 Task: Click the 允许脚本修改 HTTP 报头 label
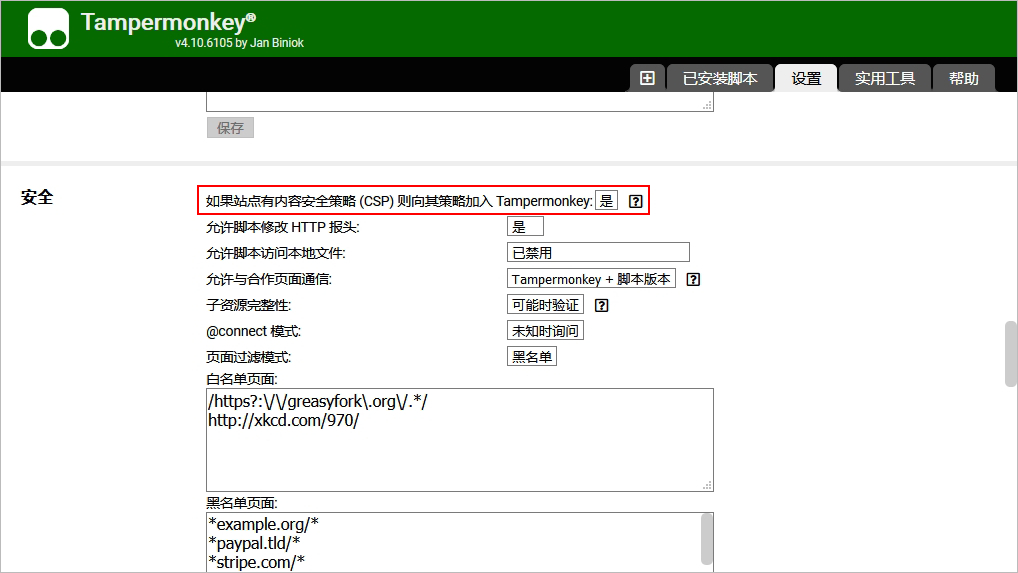point(282,227)
